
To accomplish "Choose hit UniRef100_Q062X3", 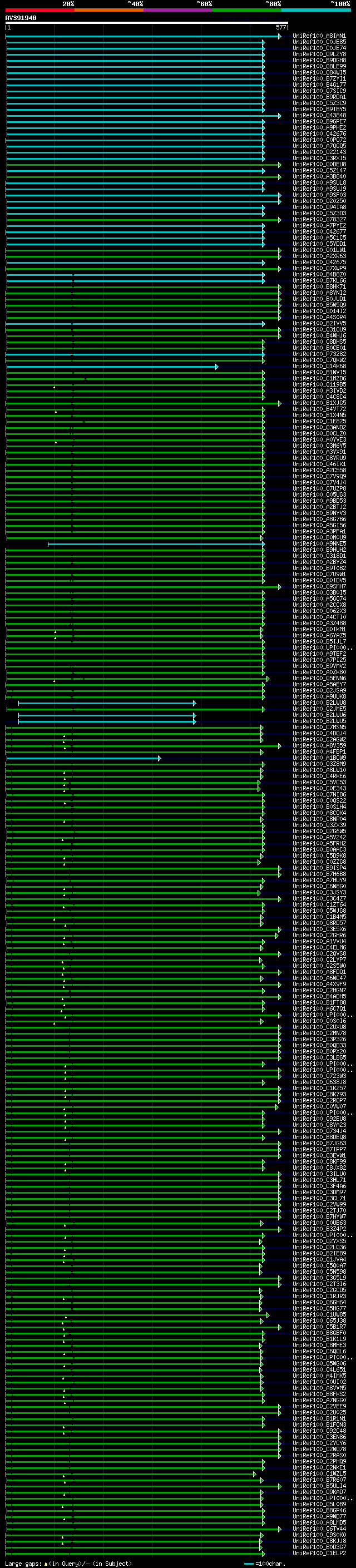I will click(x=319, y=611).
